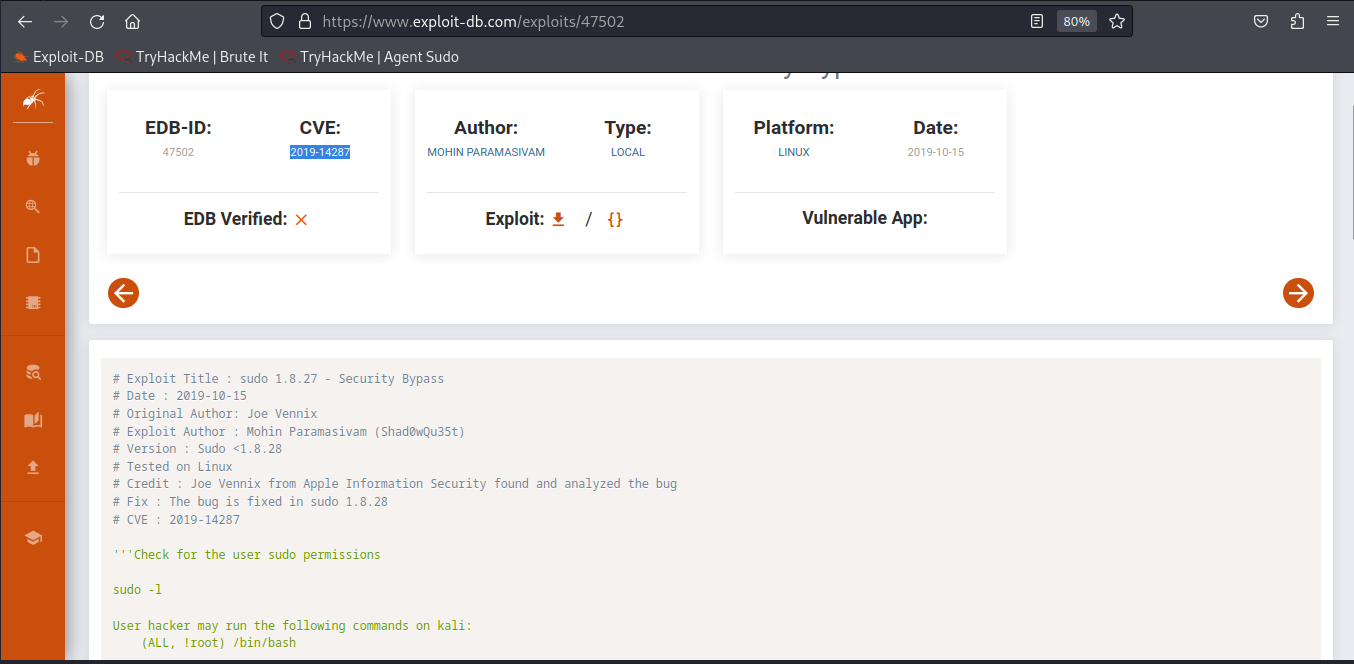The width and height of the screenshot is (1354, 664).
Task: Toggle the reader view icon in the address bar
Action: (1037, 21)
